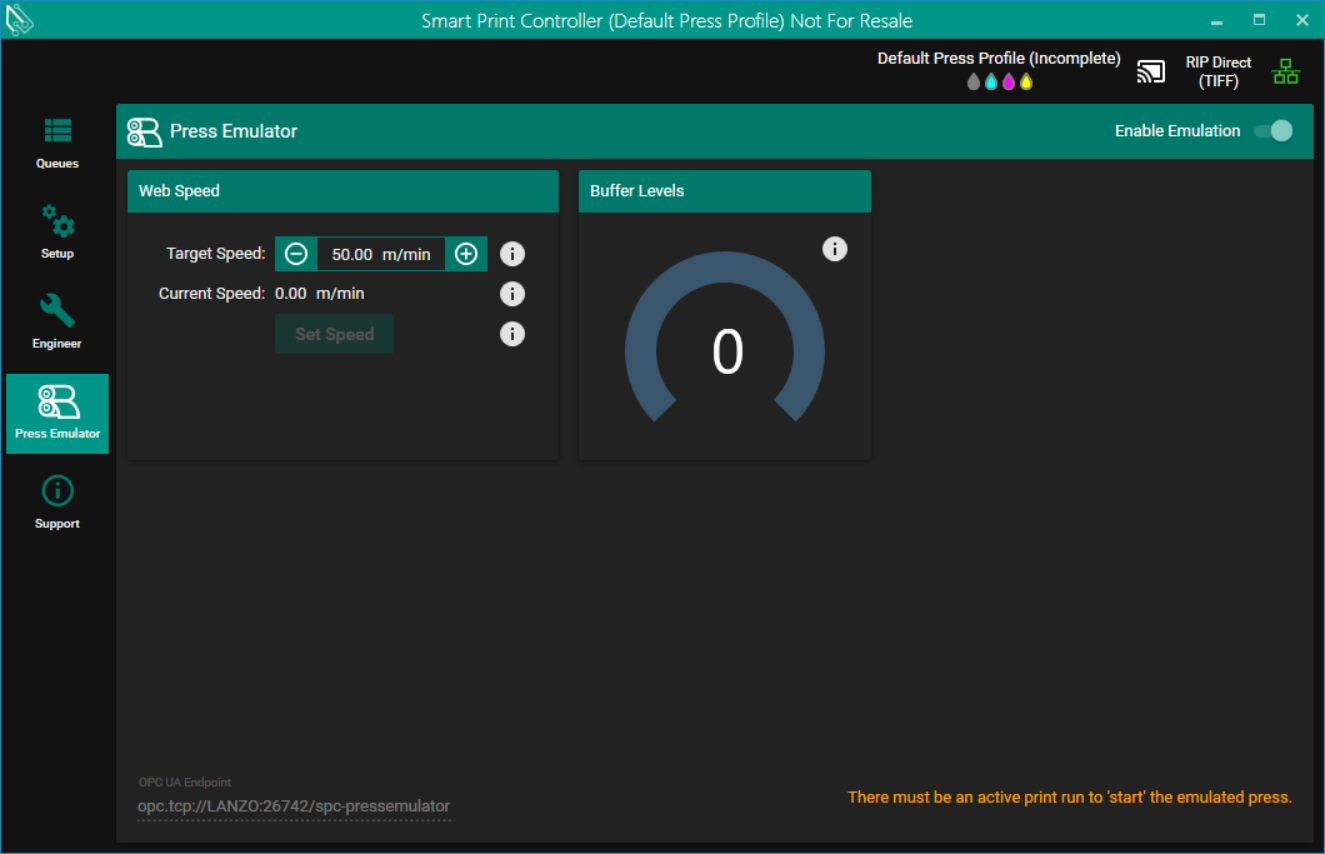Image resolution: width=1325 pixels, height=854 pixels.
Task: Show info for Buffer Levels gauge
Action: pyautogui.click(x=834, y=249)
